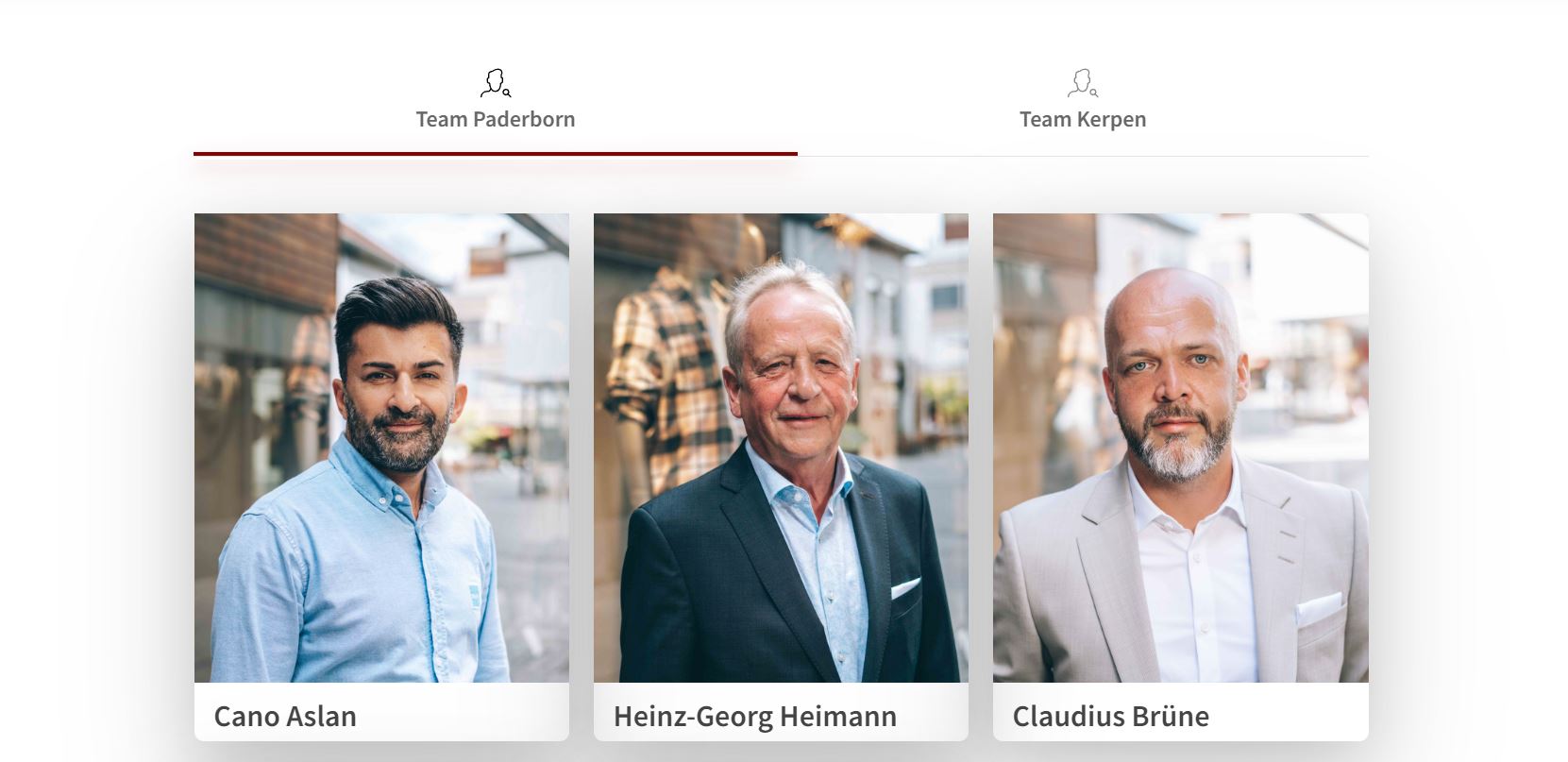Click the Claudius Brüne name heading
The width and height of the screenshot is (1568, 762).
tap(1111, 716)
